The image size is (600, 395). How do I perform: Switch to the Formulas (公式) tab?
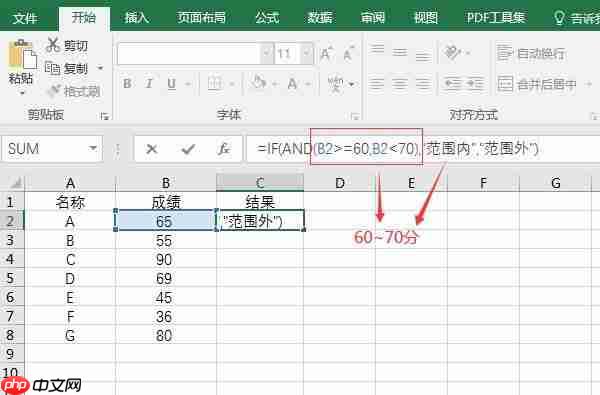267,18
